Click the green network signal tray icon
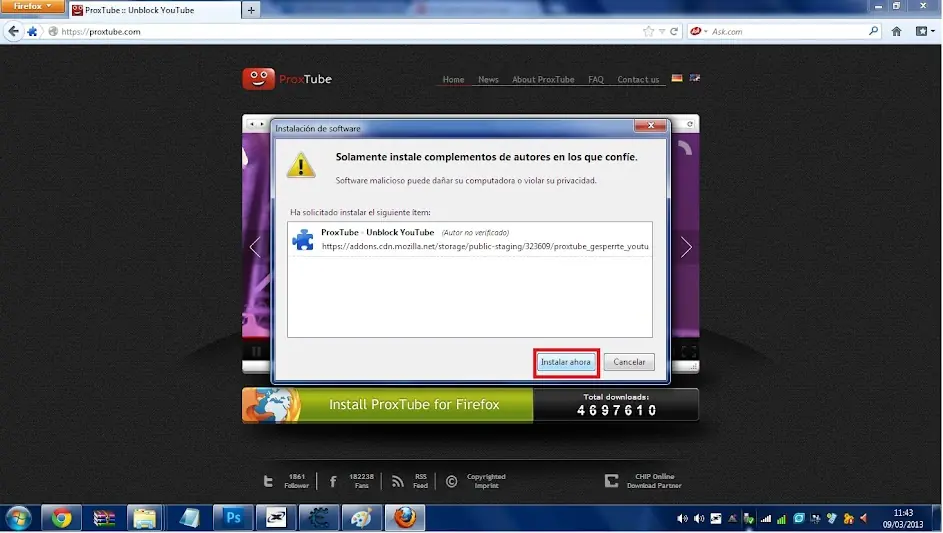 click(x=781, y=519)
